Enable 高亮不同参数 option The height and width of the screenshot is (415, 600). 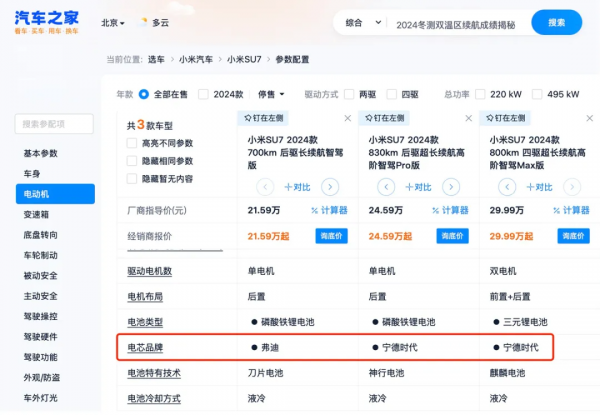click(x=132, y=143)
